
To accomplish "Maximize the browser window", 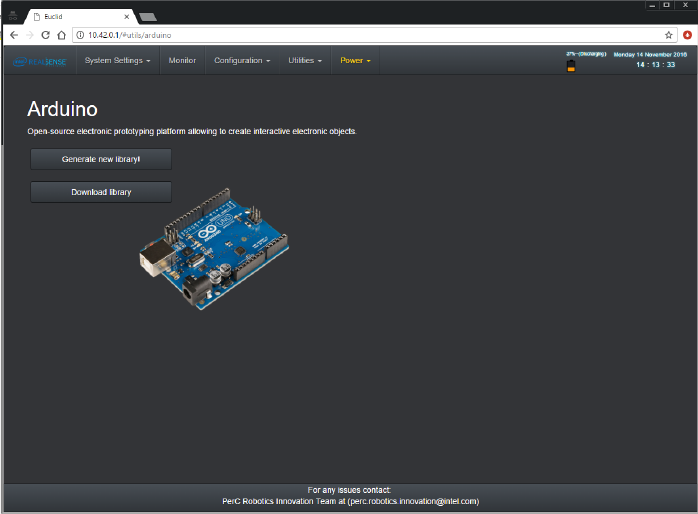I will pos(666,5).
